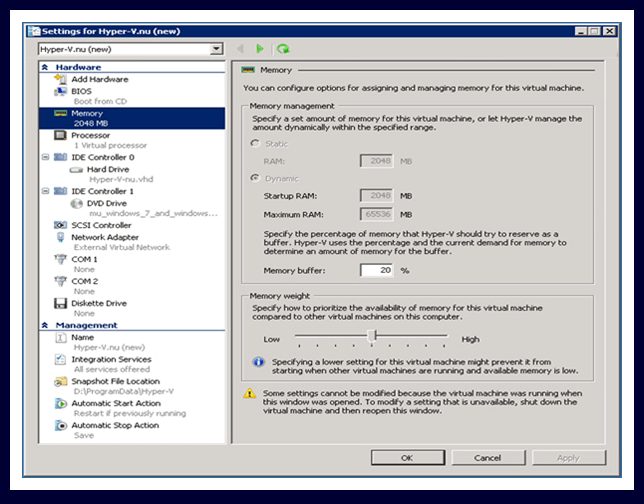644x504 pixels.
Task: Click the Memory header icon in right pane
Action: [x=248, y=70]
